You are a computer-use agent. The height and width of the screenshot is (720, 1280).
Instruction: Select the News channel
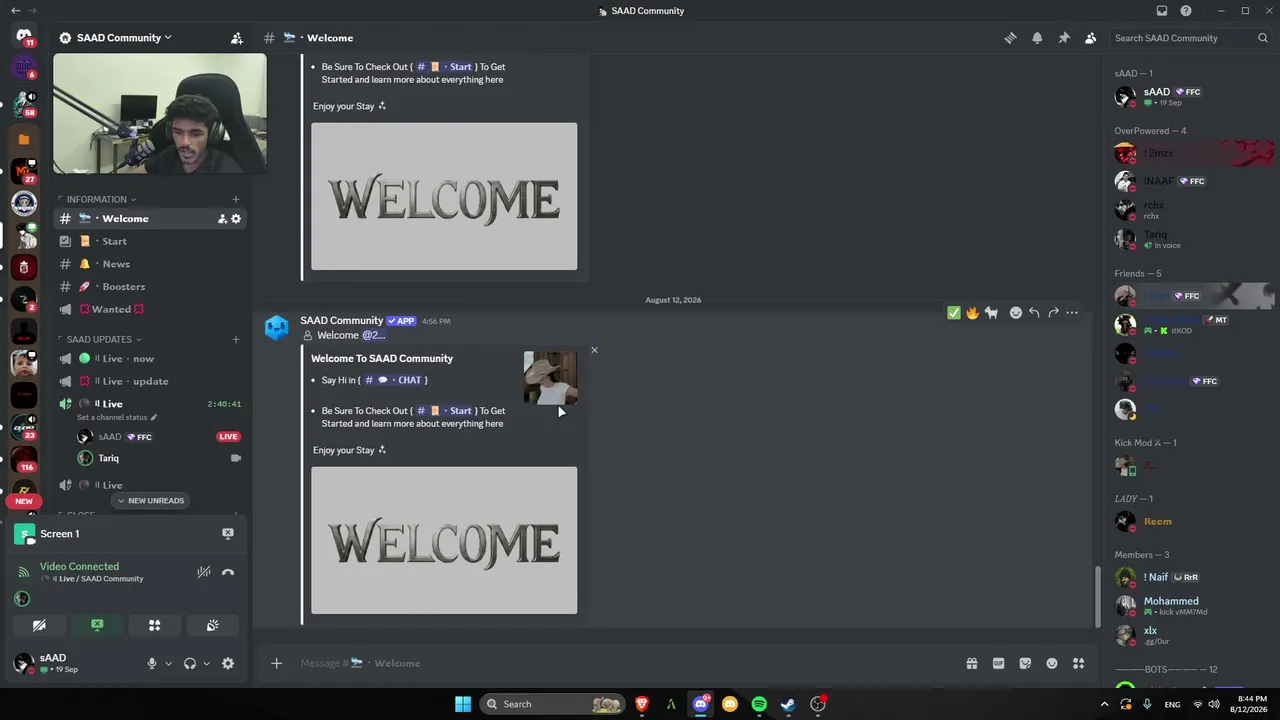pos(150,264)
